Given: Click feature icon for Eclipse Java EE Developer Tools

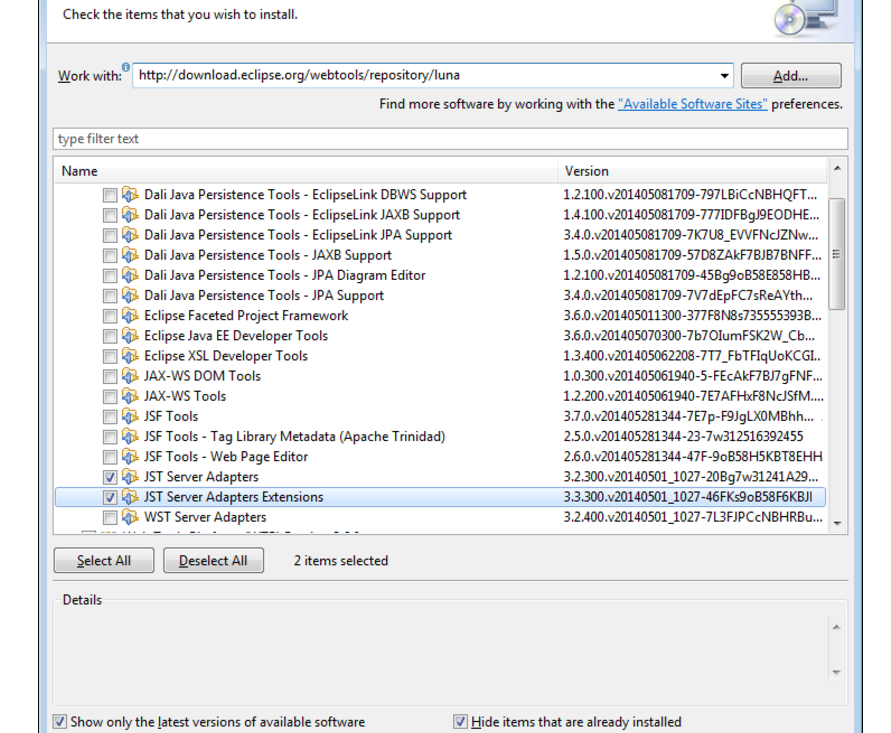Looking at the screenshot, I should point(130,336).
